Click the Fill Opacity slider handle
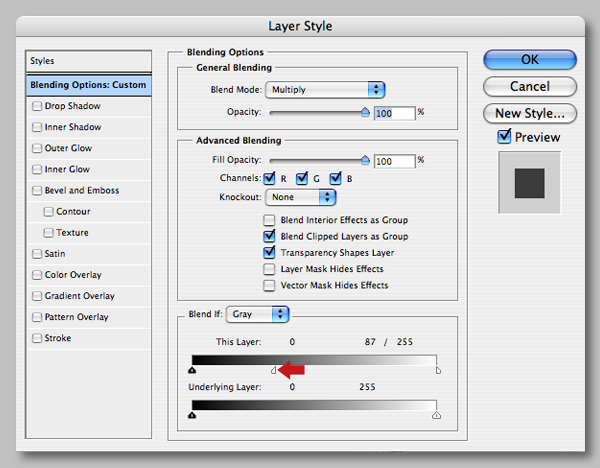This screenshot has width=600, height=468. [365, 160]
